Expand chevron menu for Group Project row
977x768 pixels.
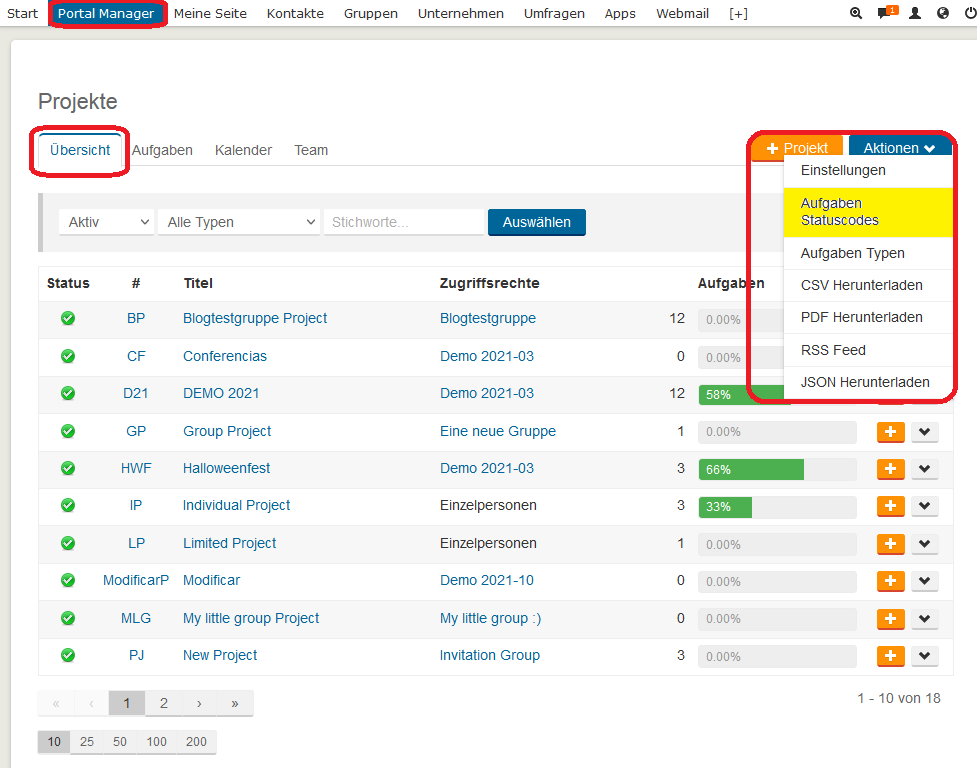coord(924,432)
